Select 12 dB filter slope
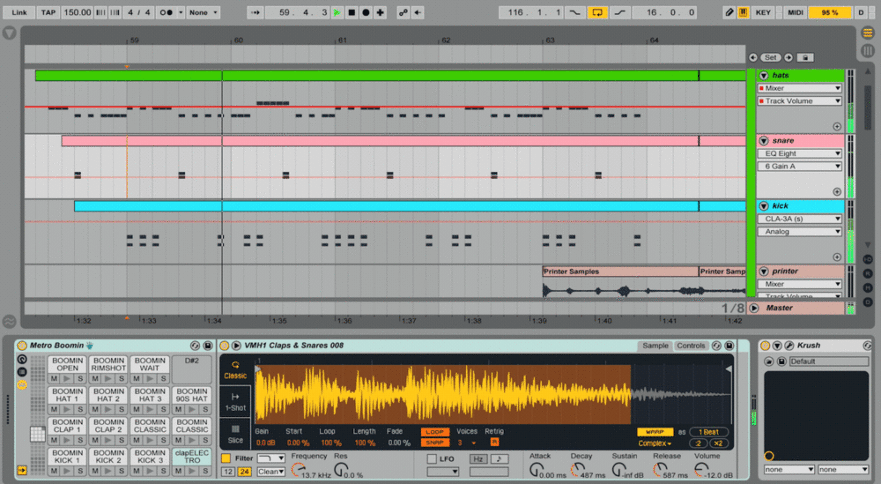 point(228,471)
